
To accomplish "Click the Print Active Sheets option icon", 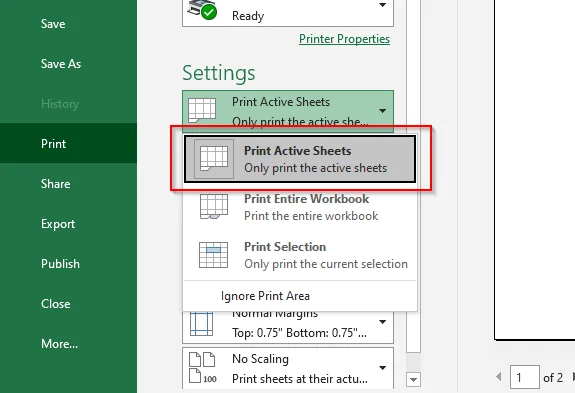I will 213,158.
